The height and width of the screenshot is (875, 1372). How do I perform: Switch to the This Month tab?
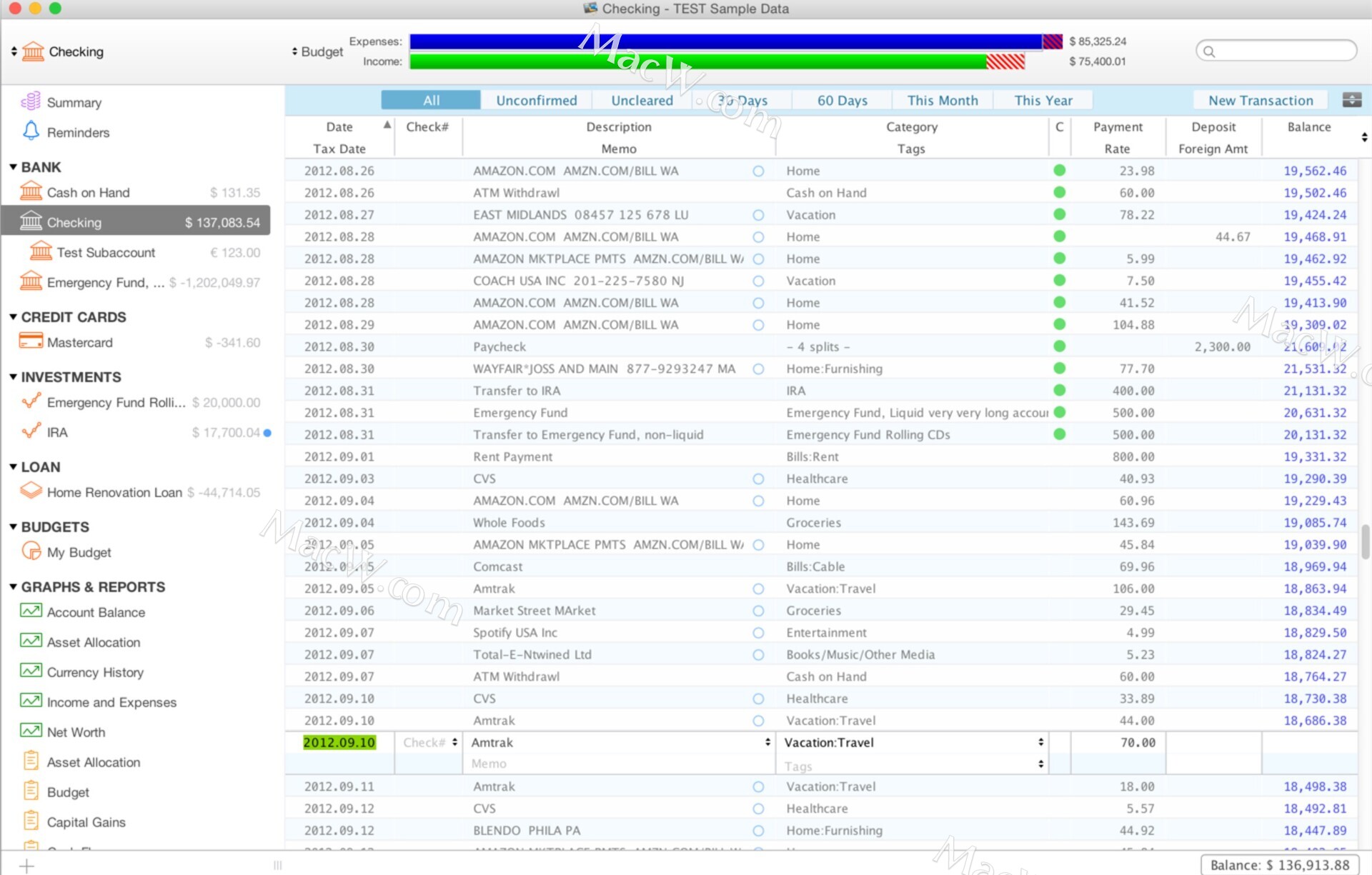943,100
